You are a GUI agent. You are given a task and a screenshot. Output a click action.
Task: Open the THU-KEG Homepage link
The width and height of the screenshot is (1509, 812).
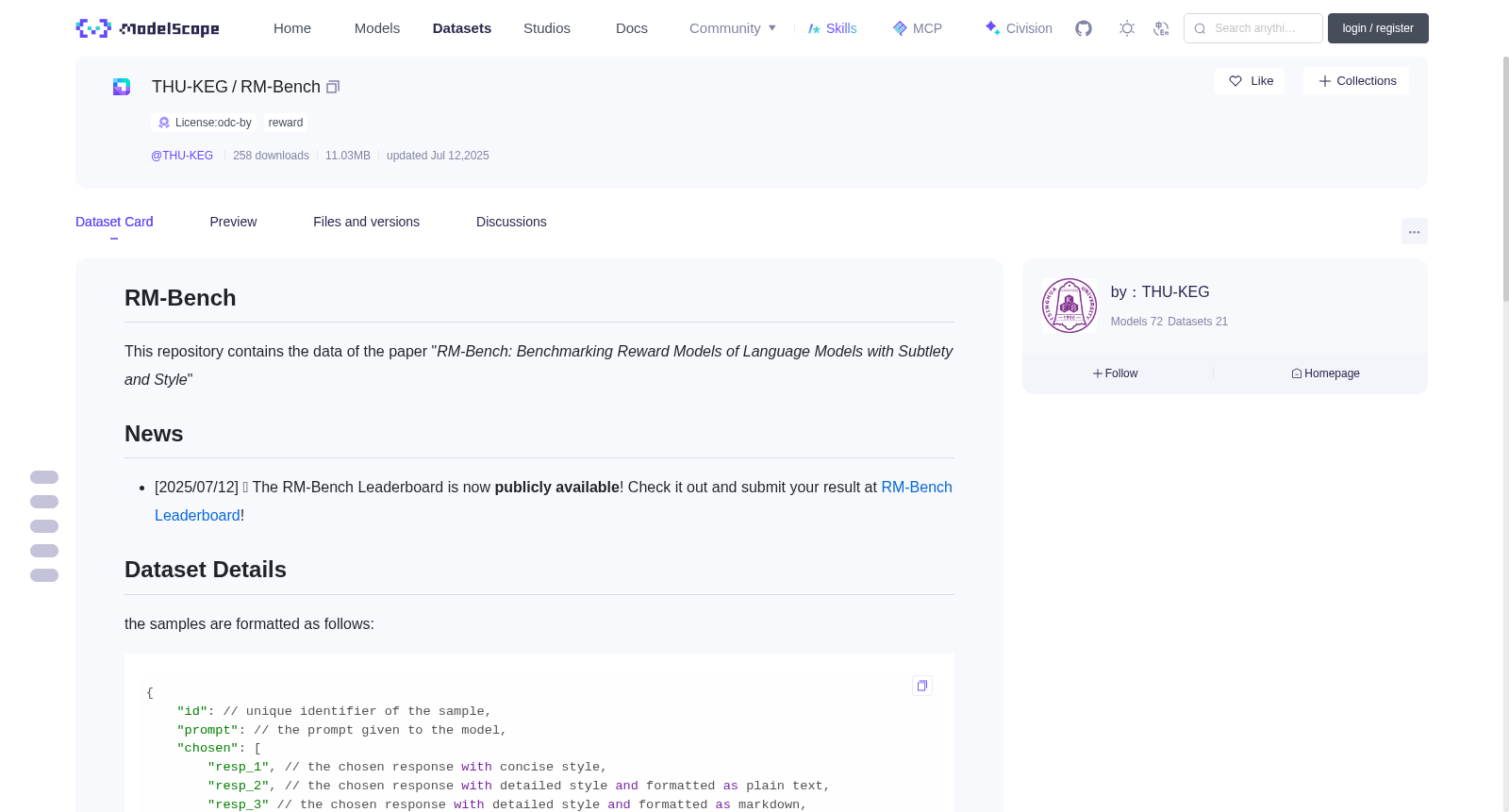pos(1326,373)
